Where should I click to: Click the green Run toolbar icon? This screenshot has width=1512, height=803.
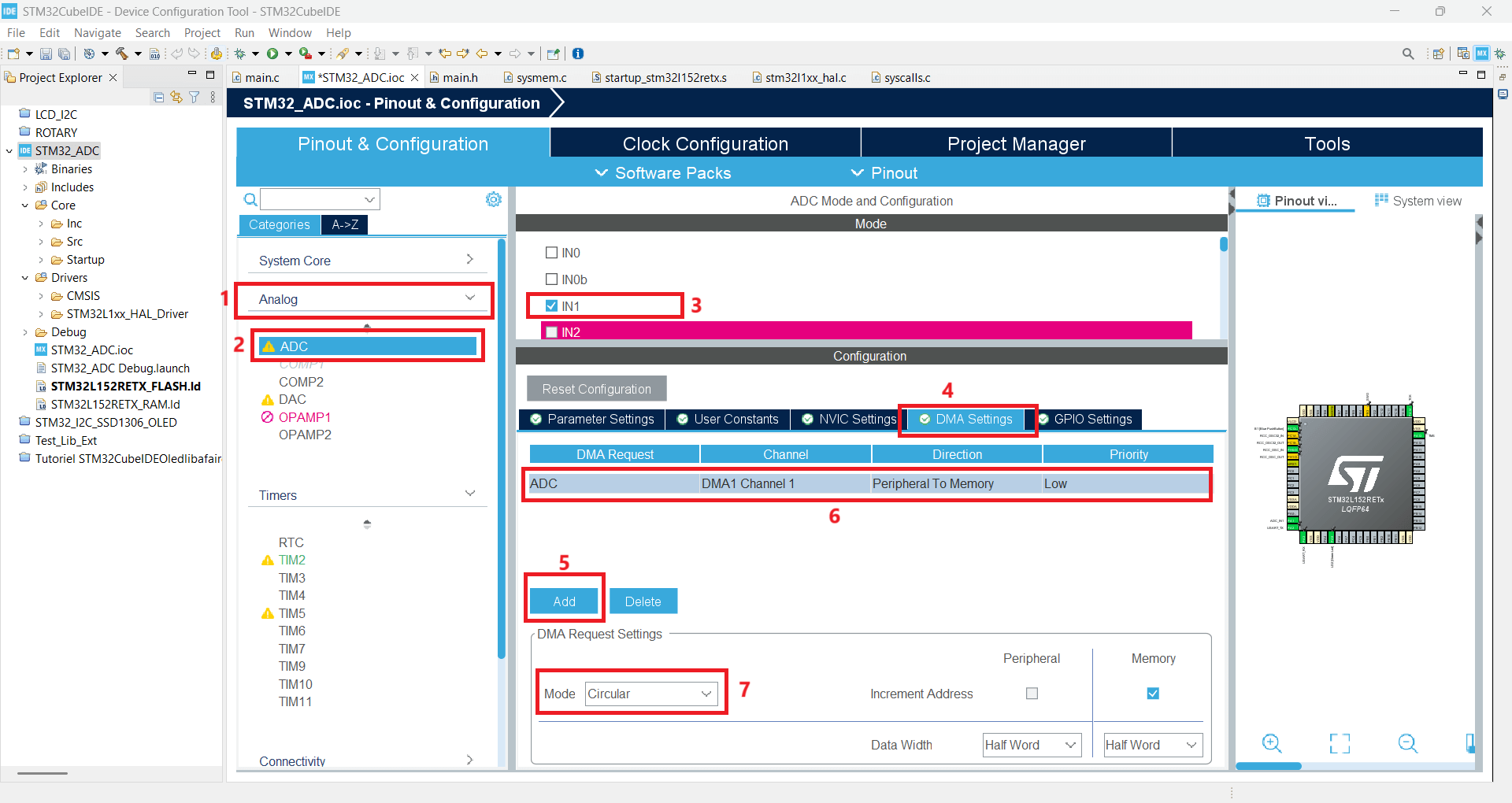click(272, 54)
